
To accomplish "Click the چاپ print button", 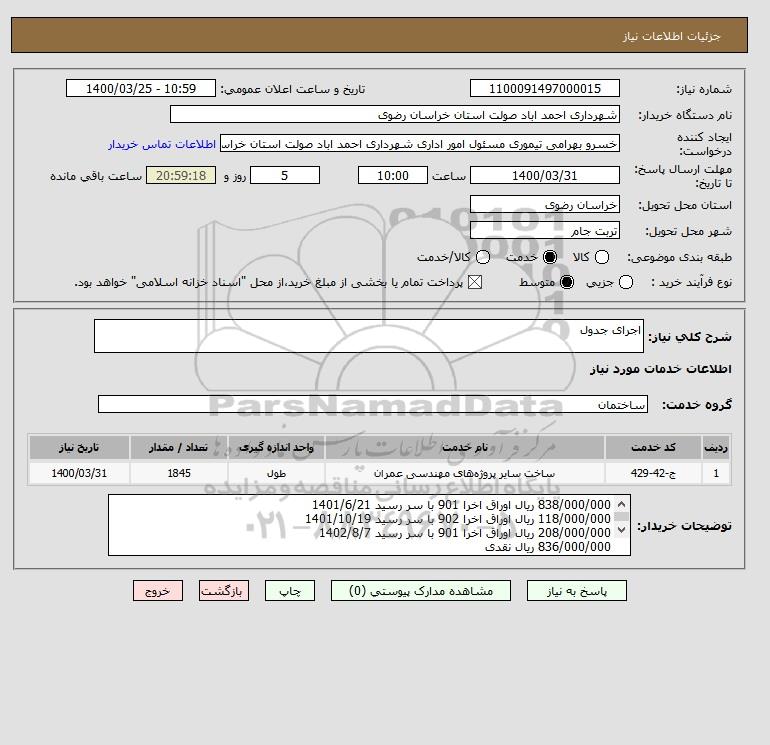I will 290,591.
